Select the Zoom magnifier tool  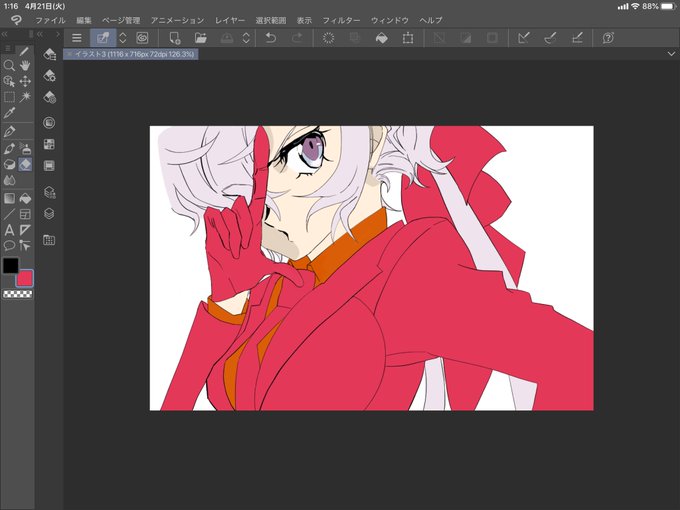click(9, 65)
